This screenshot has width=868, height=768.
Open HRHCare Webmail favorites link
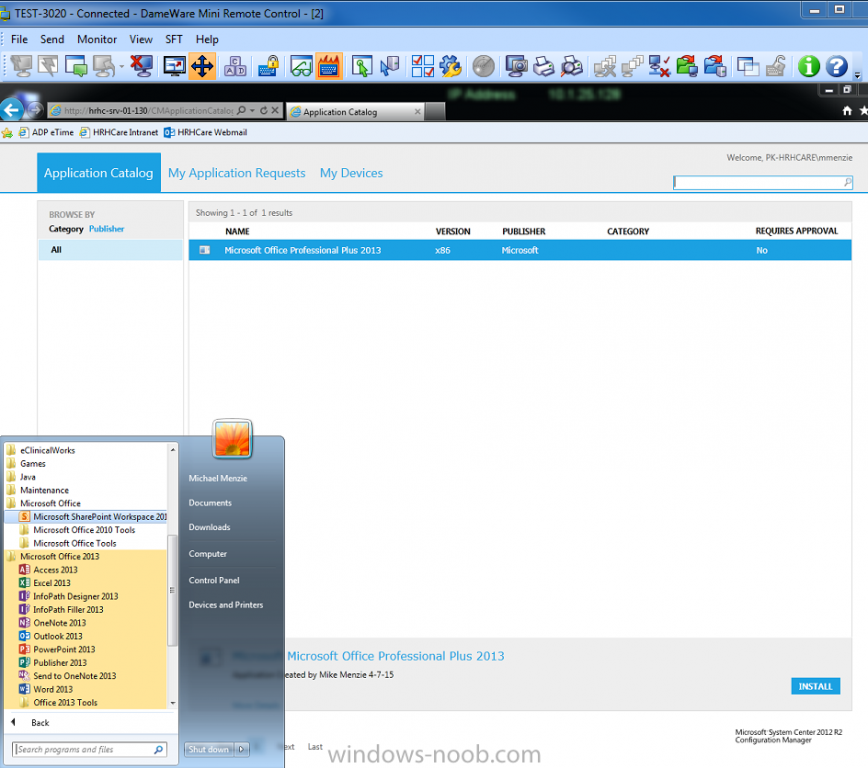(205, 132)
